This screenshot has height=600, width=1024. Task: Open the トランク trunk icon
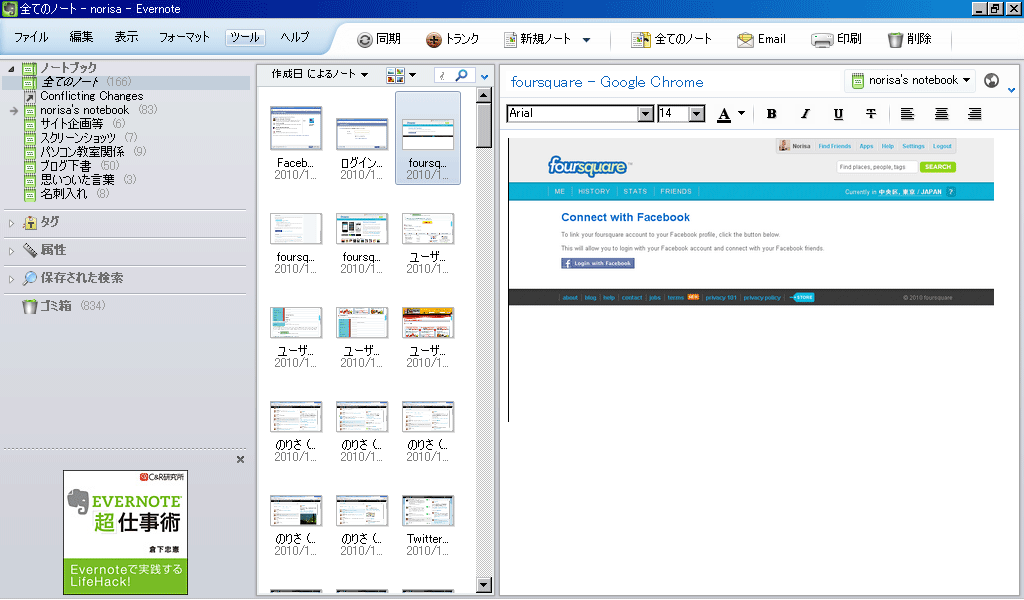[434, 40]
